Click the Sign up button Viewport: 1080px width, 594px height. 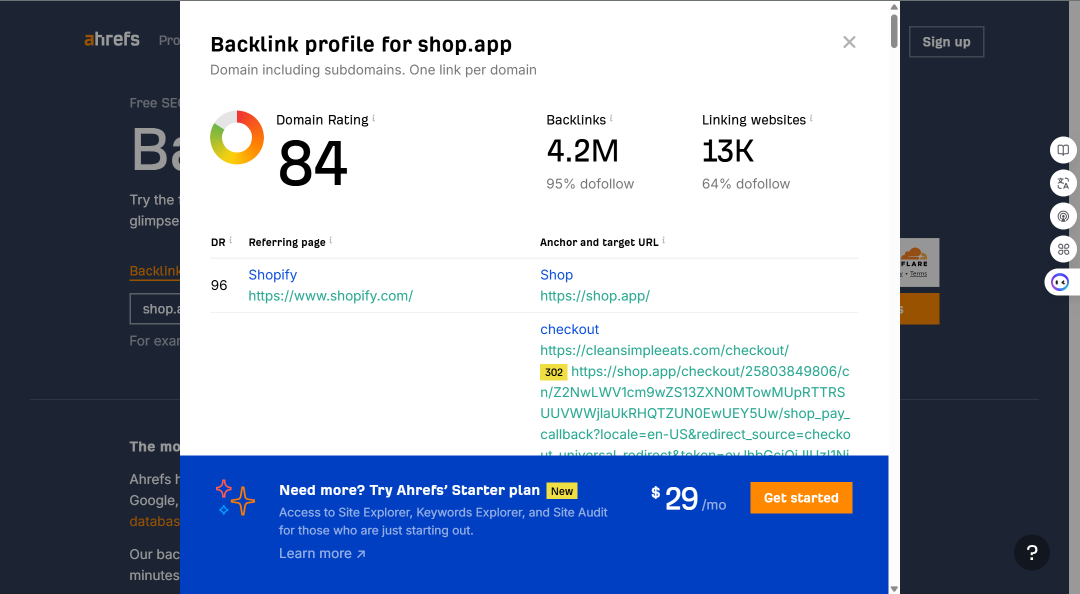[946, 42]
